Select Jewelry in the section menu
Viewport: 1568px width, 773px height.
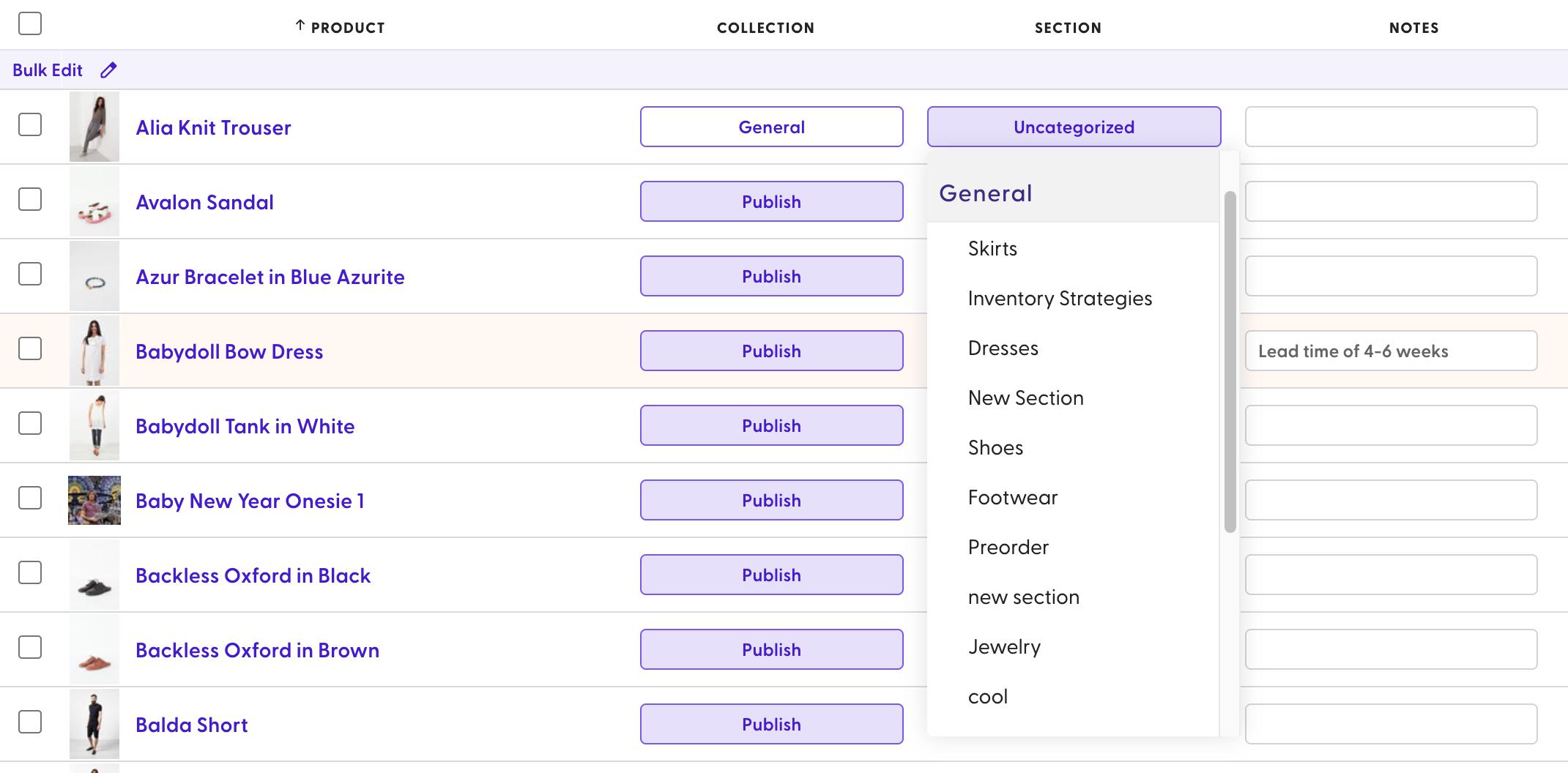pyautogui.click(x=1004, y=647)
